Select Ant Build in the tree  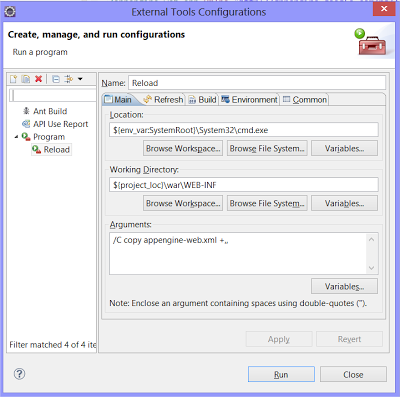coord(50,111)
